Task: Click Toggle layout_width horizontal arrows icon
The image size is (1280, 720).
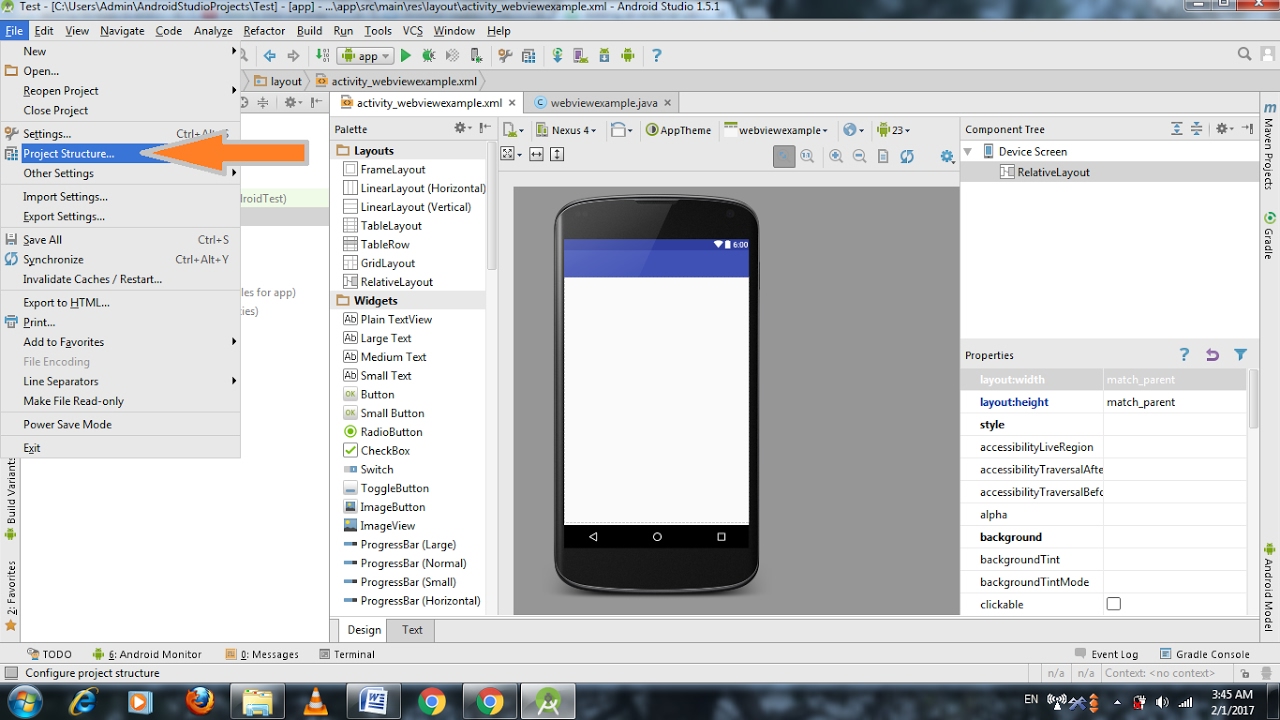Action: [x=536, y=154]
